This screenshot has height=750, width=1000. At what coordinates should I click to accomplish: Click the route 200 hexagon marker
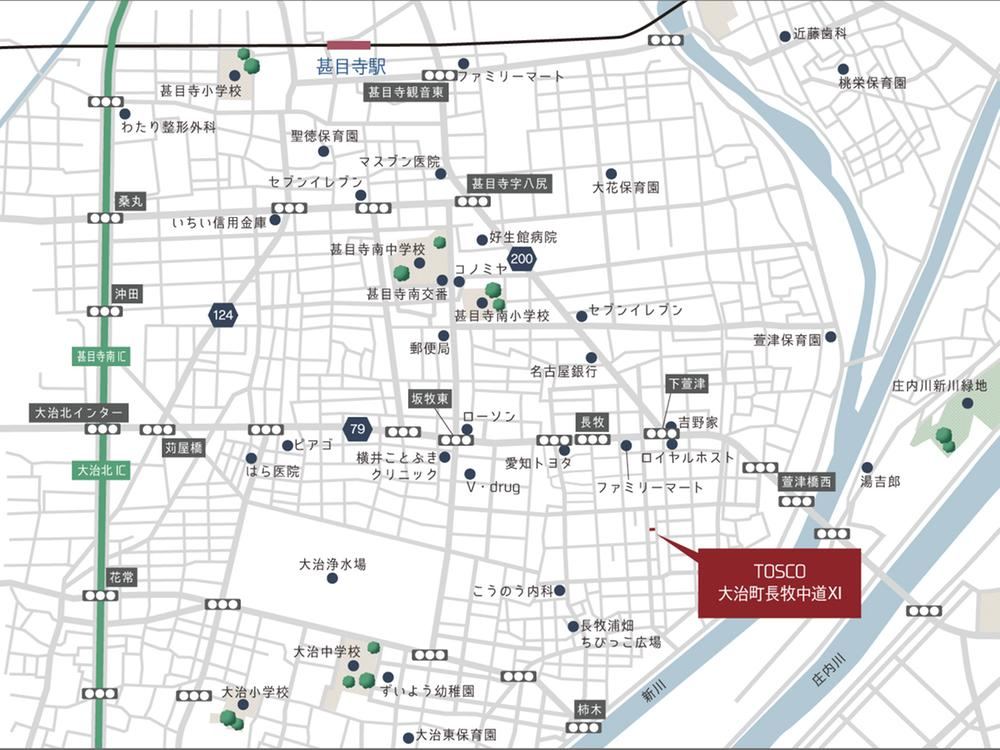522,259
